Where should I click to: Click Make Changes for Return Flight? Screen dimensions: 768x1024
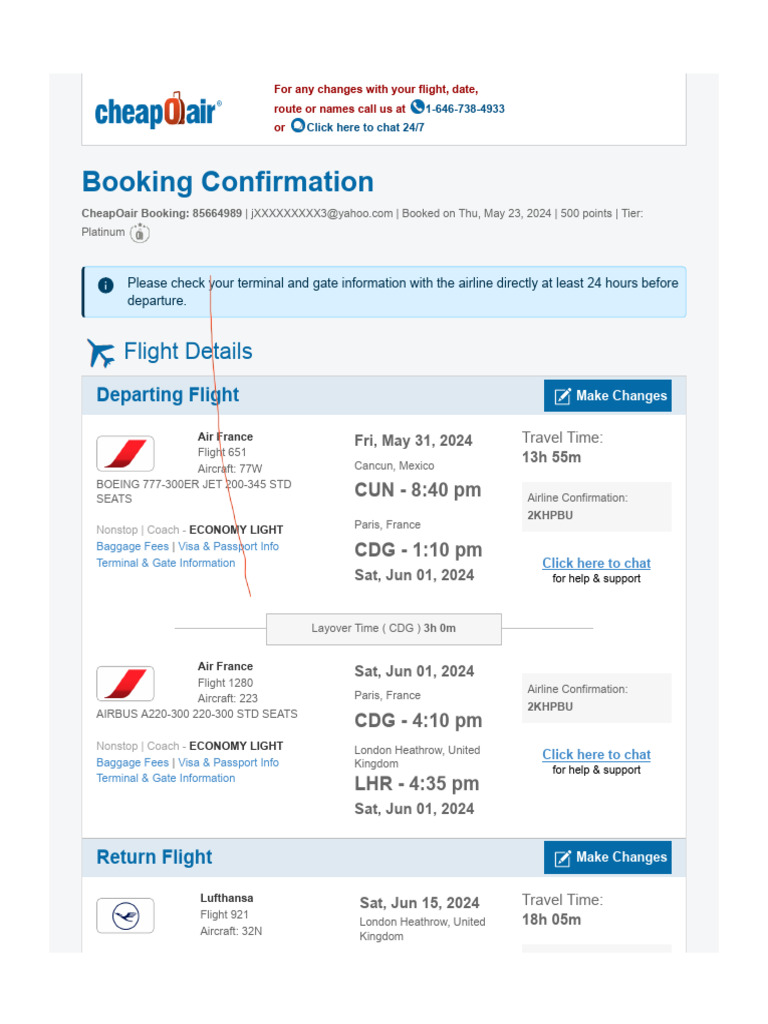pos(607,857)
